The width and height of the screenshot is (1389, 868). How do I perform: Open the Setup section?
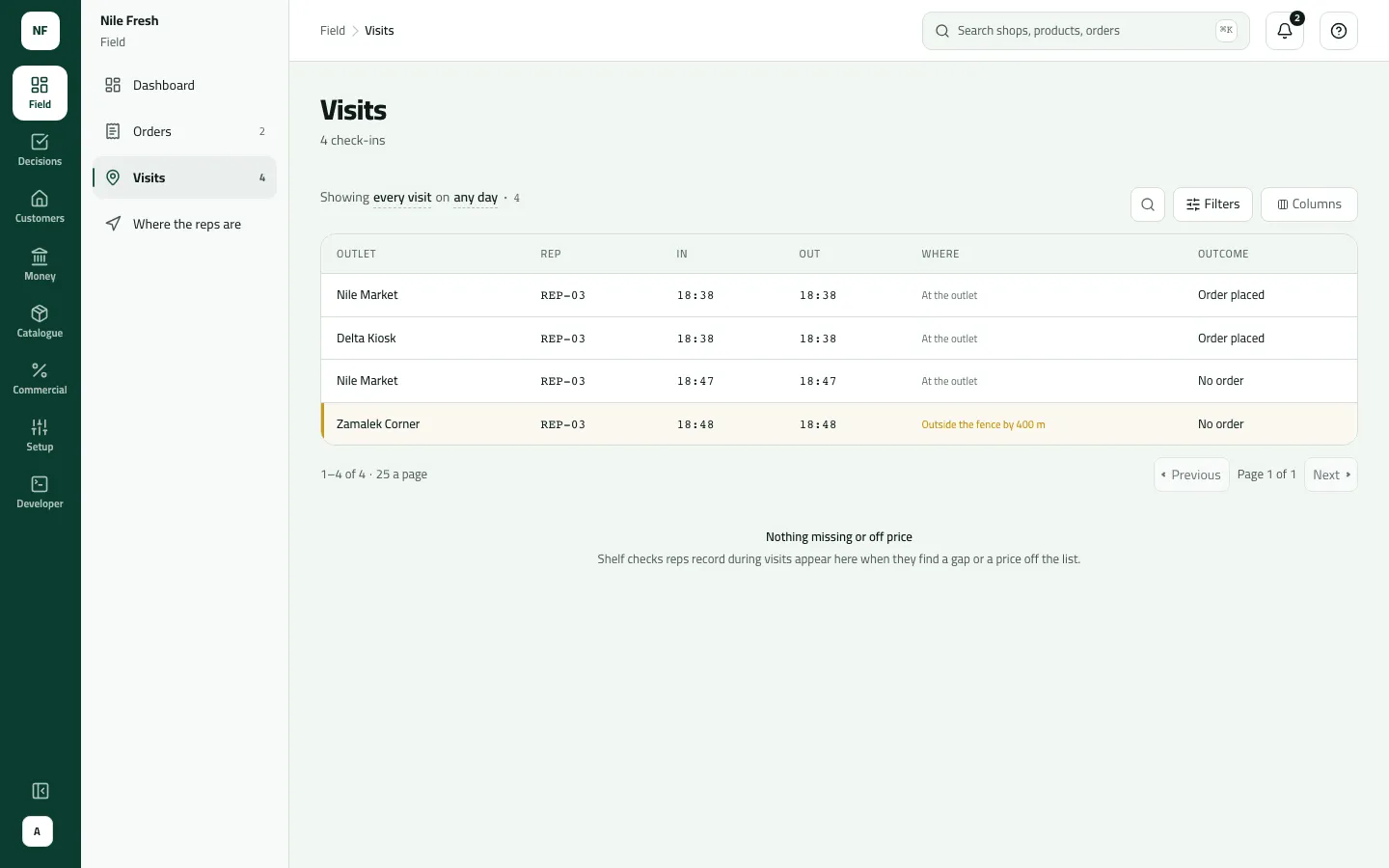pos(40,435)
